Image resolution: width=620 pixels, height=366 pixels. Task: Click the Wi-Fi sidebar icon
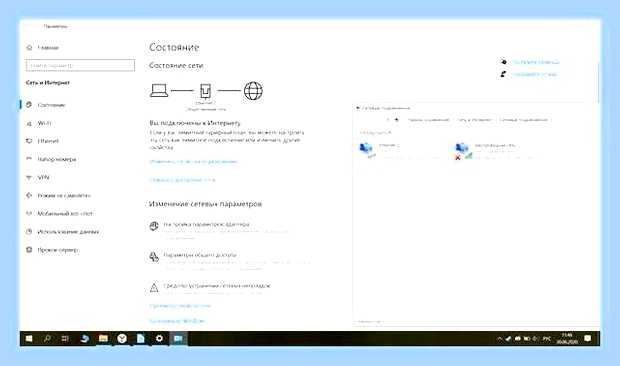pos(29,124)
